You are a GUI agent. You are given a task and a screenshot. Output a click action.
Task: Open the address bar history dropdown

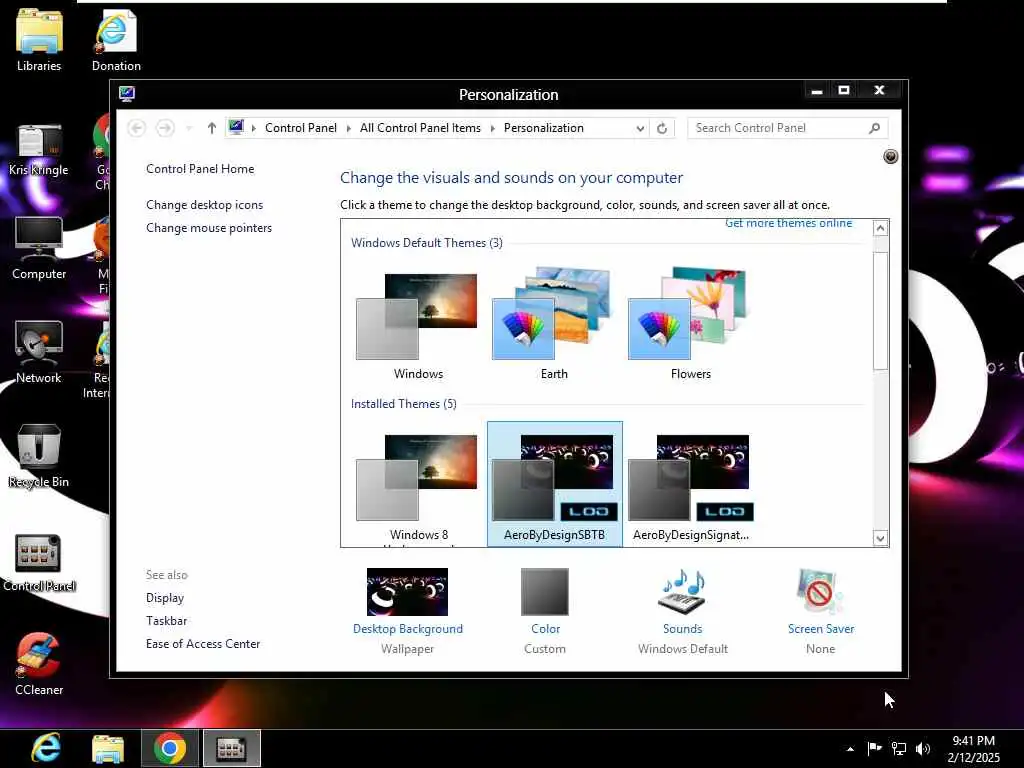click(640, 128)
